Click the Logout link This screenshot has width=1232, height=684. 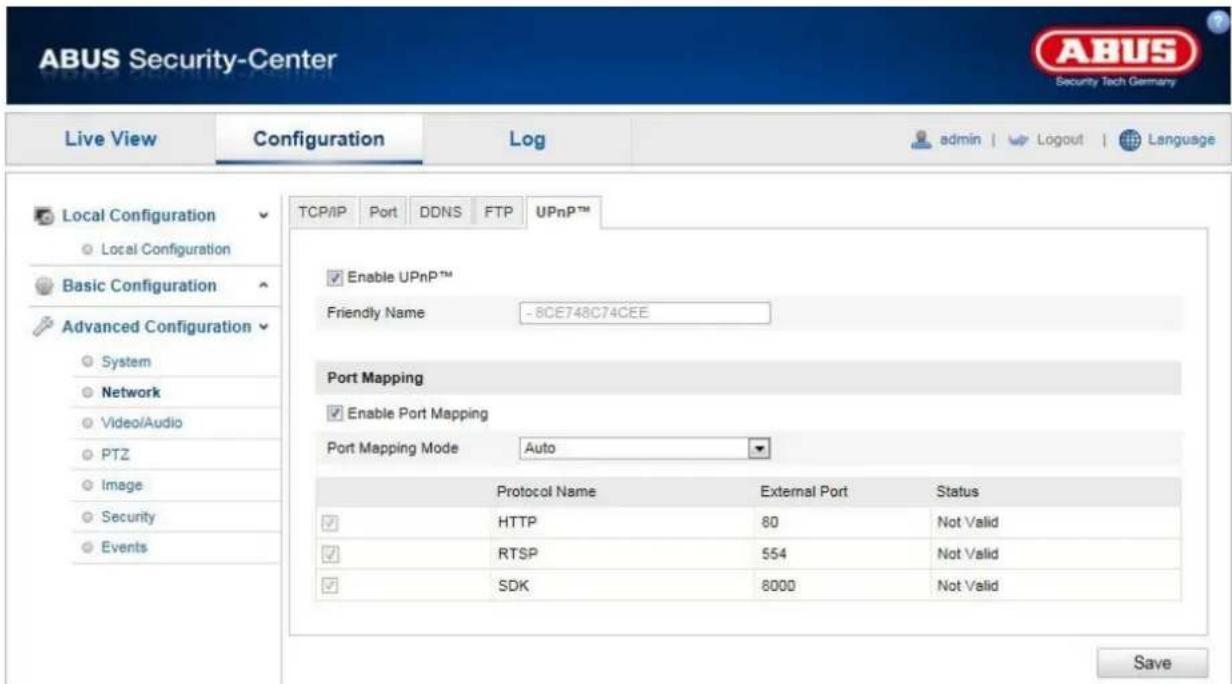point(1062,141)
